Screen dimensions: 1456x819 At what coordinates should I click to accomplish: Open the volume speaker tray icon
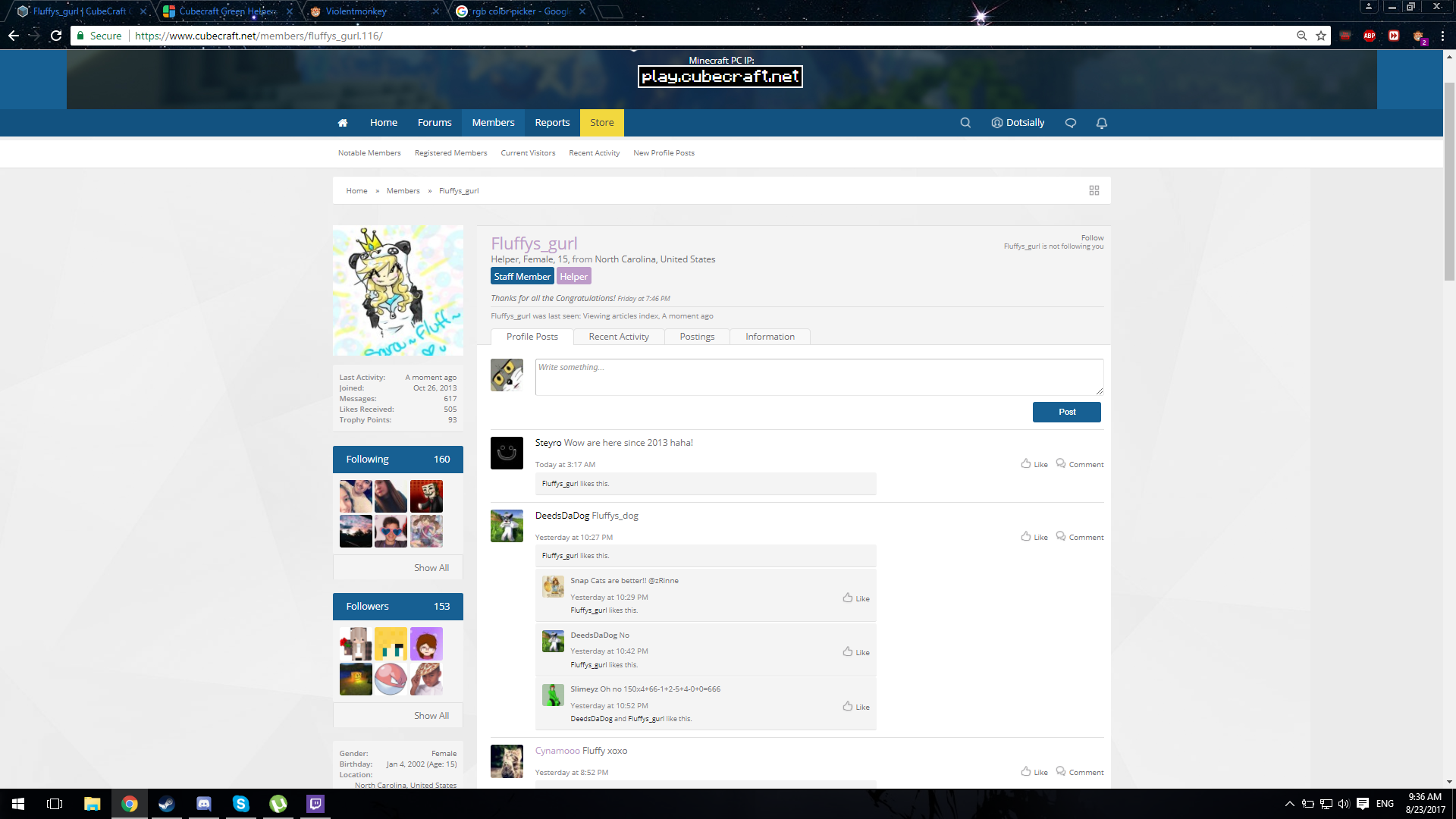[x=1344, y=804]
